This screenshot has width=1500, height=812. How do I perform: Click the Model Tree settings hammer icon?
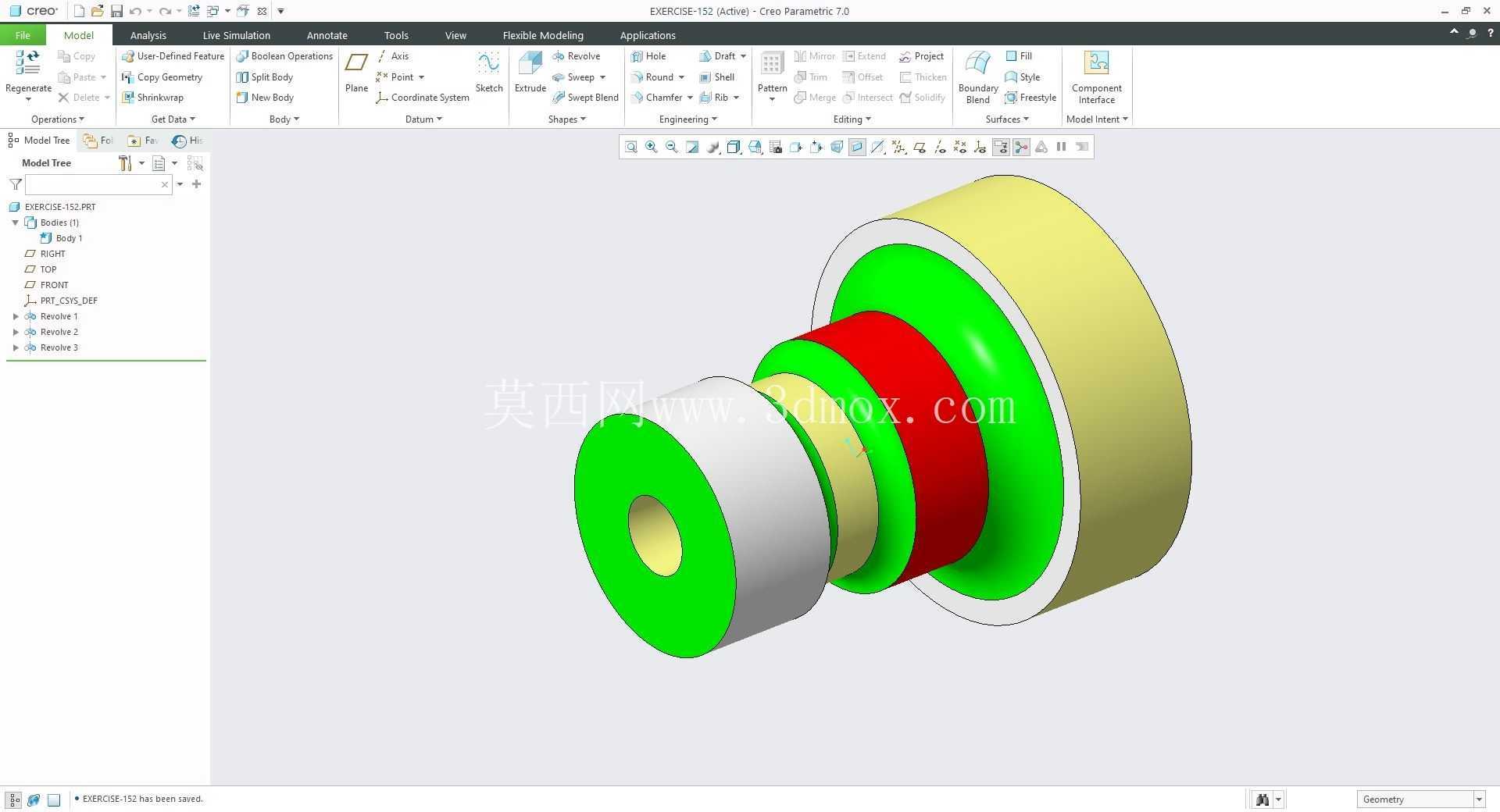click(x=125, y=163)
